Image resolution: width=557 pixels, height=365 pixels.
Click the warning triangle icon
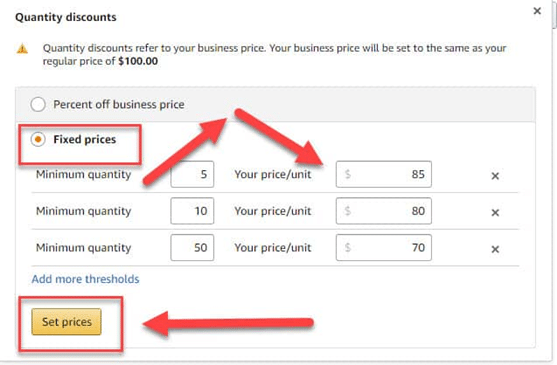click(x=22, y=49)
